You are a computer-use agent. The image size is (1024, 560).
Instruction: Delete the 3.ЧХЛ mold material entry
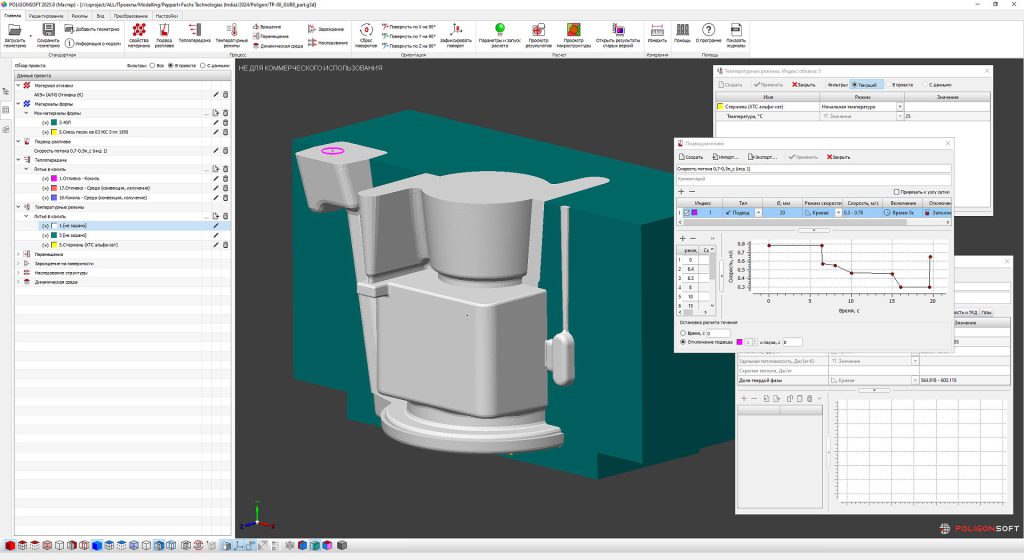[225, 123]
